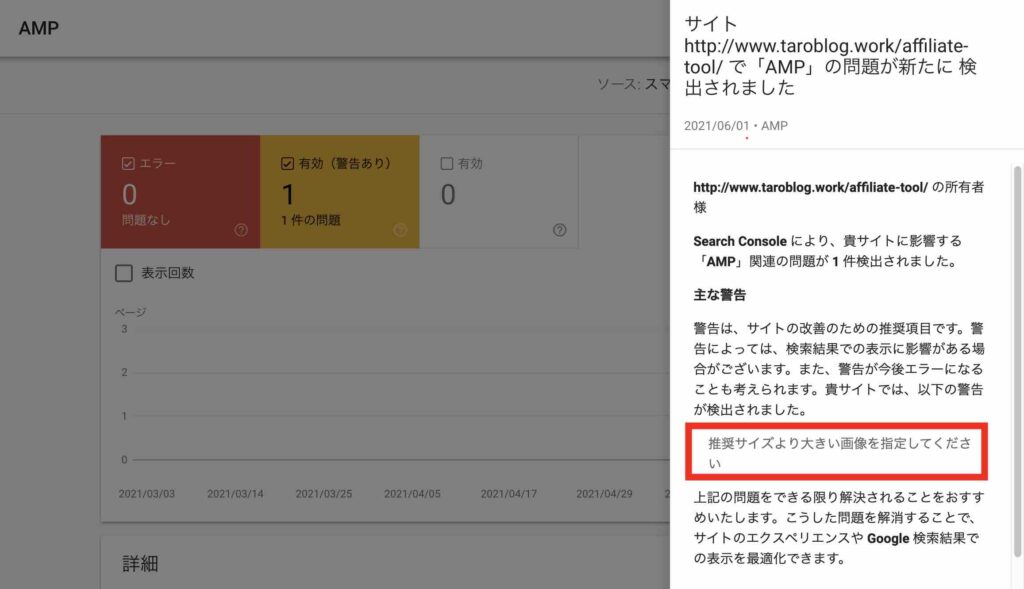Click the 1 件の問題 text in warning card
The height and width of the screenshot is (589, 1024).
(311, 220)
